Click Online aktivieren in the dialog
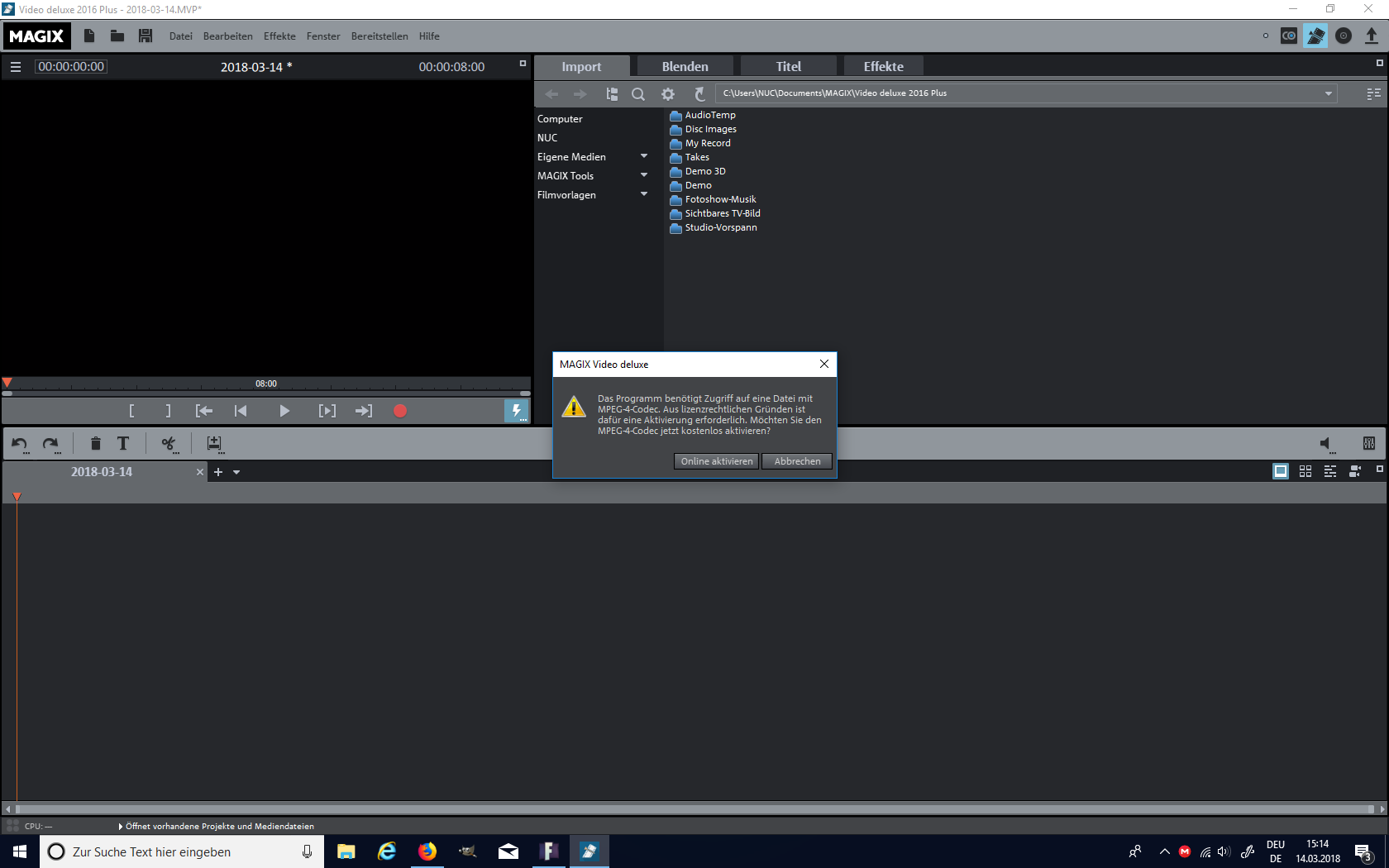This screenshot has height=868, width=1389. (x=717, y=461)
